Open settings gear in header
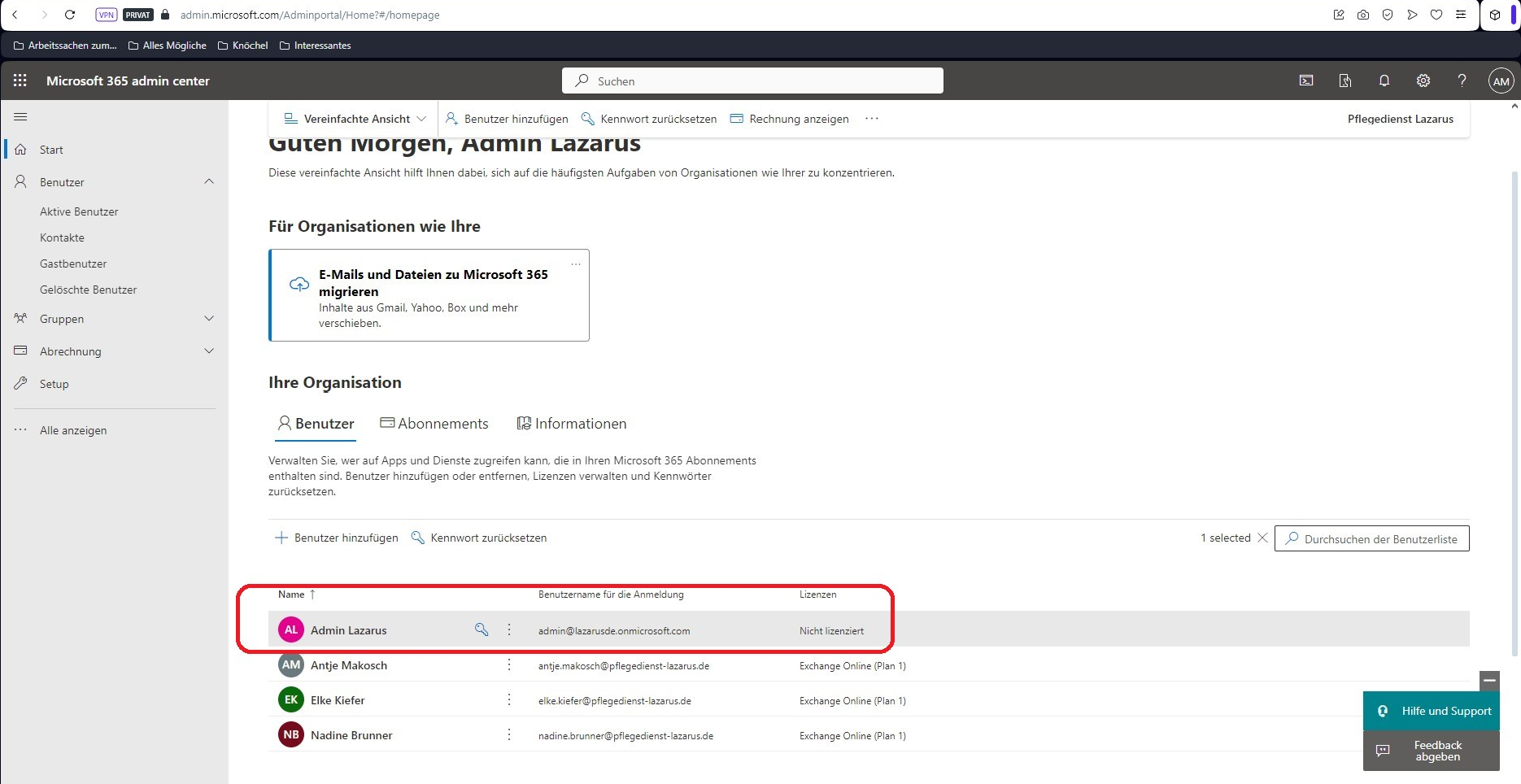1521x784 pixels. pyautogui.click(x=1423, y=81)
